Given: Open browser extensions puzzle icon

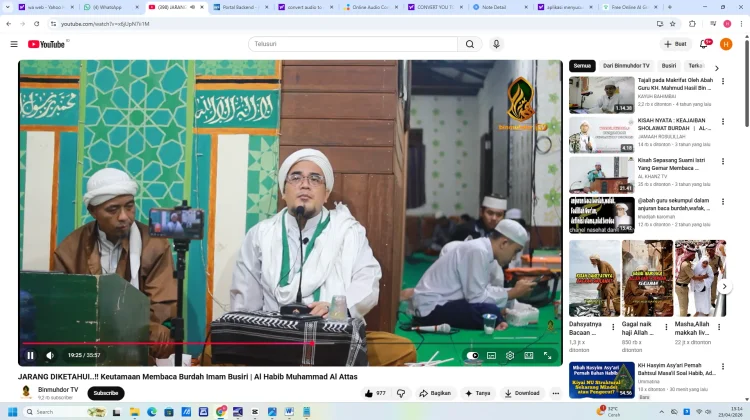Looking at the screenshot, I should (692, 23).
